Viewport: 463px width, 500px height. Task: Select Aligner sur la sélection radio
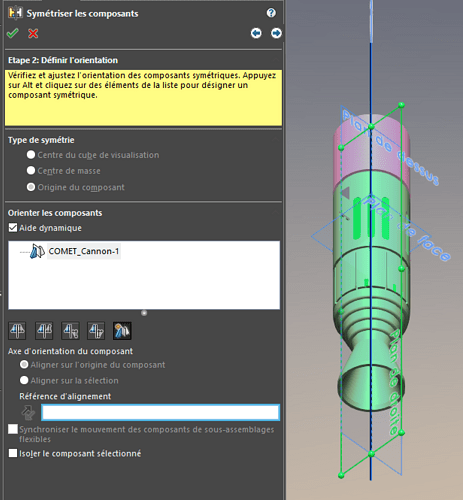(x=24, y=380)
